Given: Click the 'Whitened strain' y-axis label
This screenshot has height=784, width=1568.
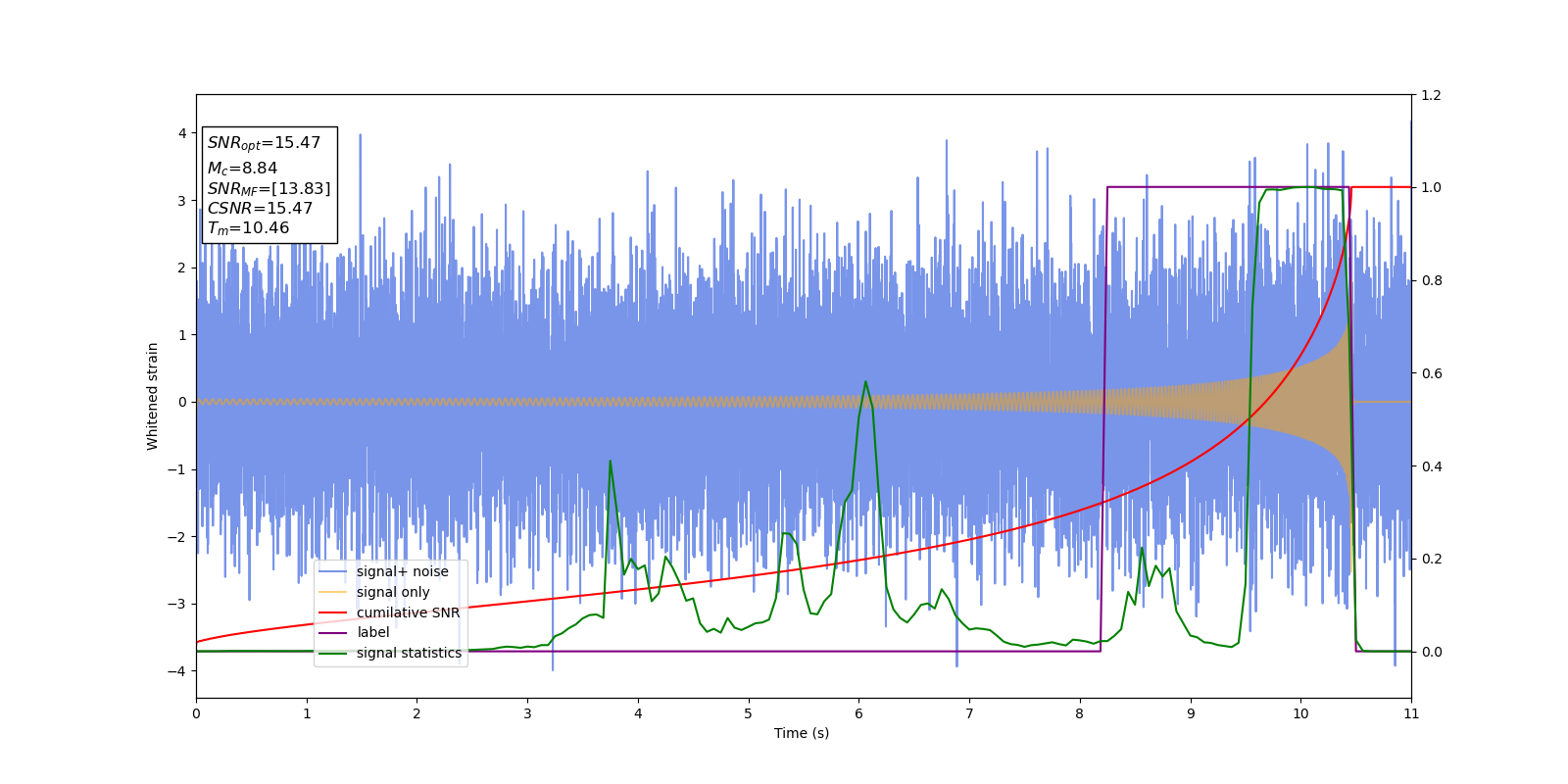Looking at the screenshot, I should coord(153,396).
